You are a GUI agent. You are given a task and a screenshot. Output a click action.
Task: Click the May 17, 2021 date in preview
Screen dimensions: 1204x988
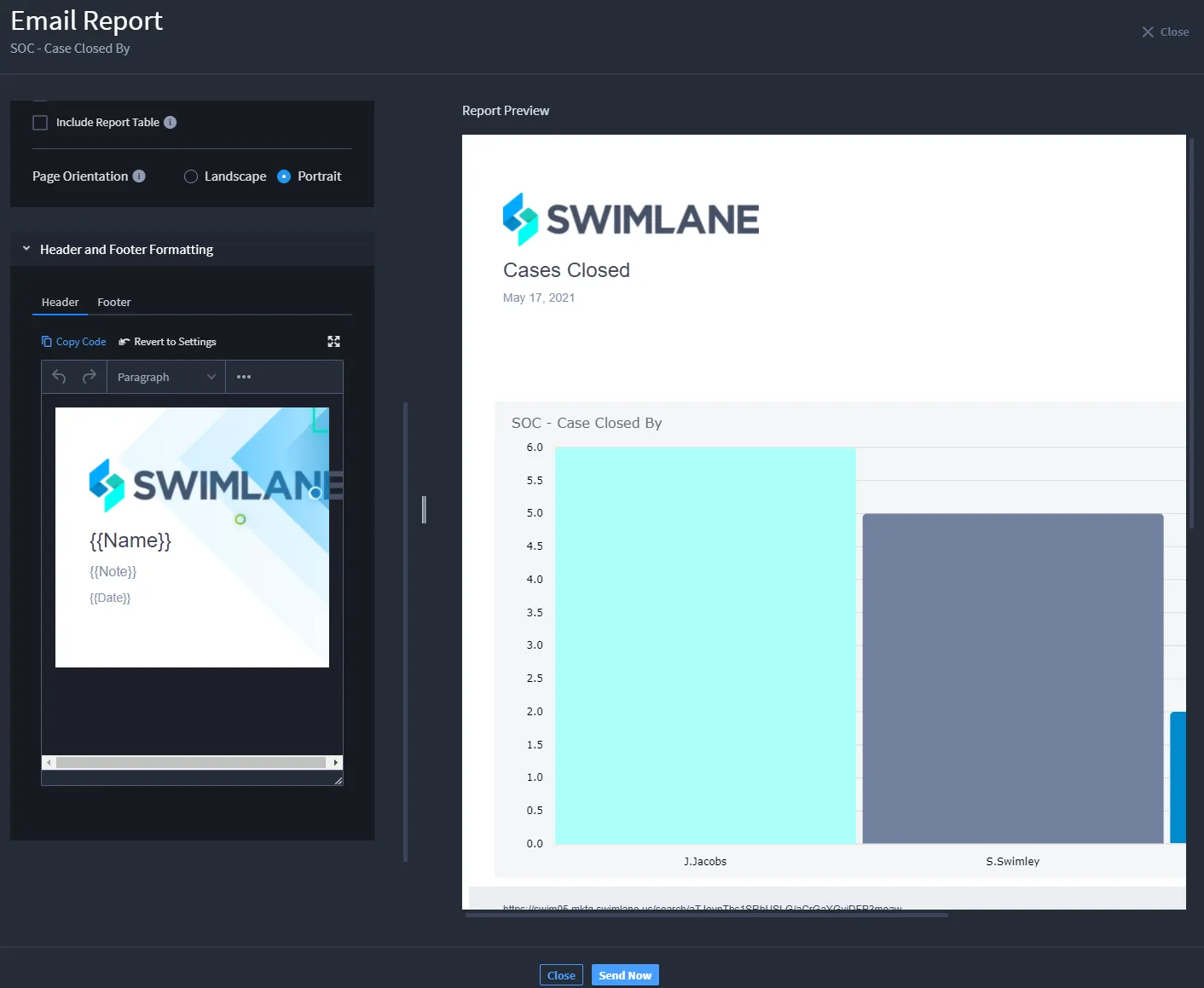539,298
